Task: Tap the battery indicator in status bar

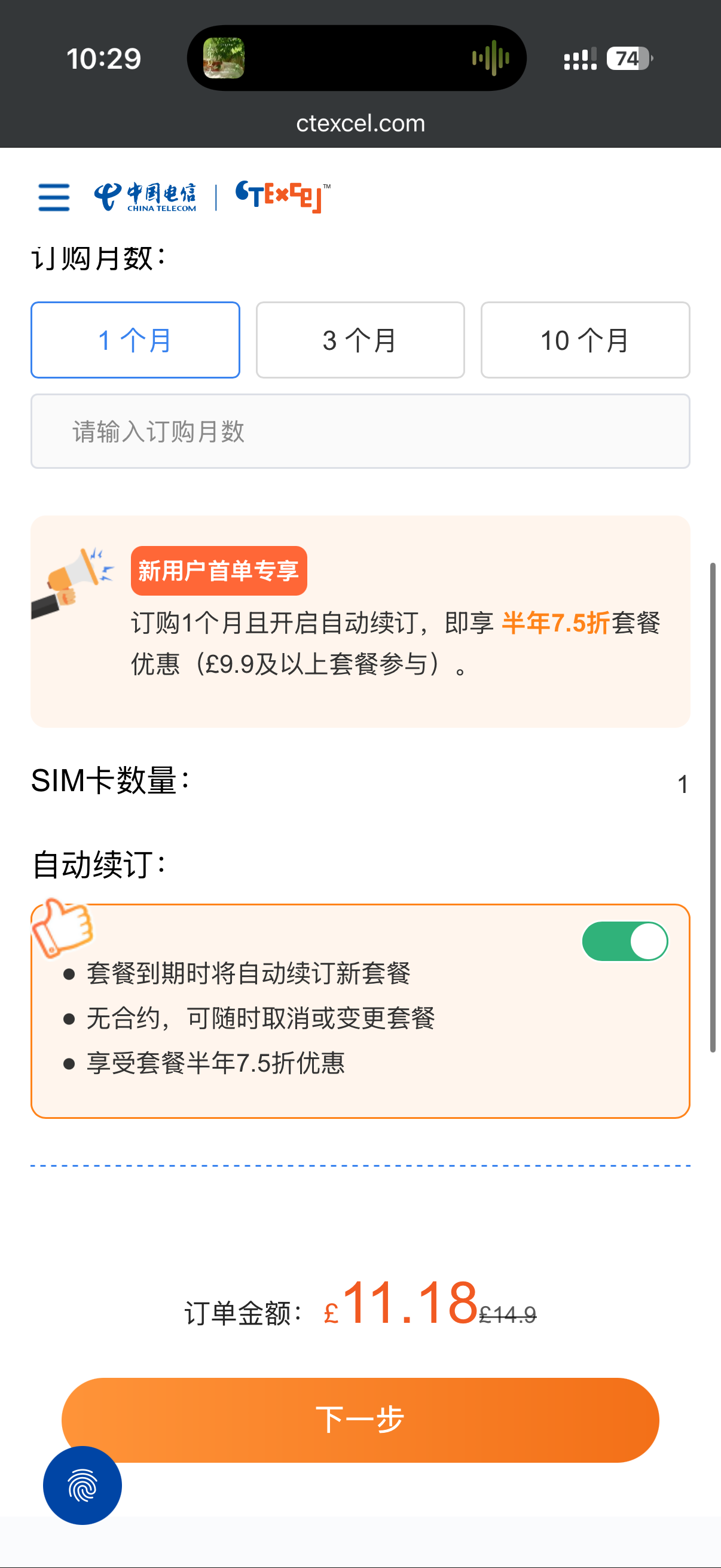Action: (x=628, y=59)
